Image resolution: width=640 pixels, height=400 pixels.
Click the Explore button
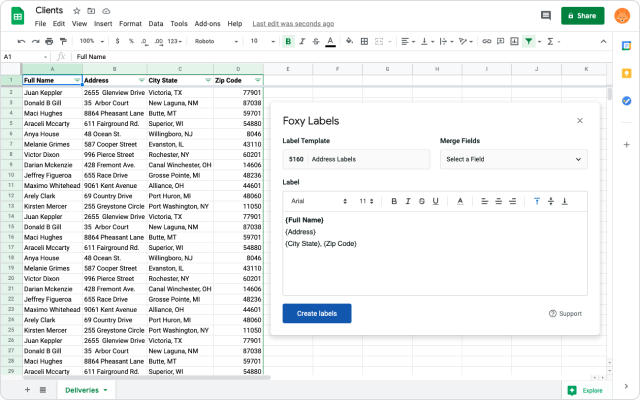tap(585, 391)
